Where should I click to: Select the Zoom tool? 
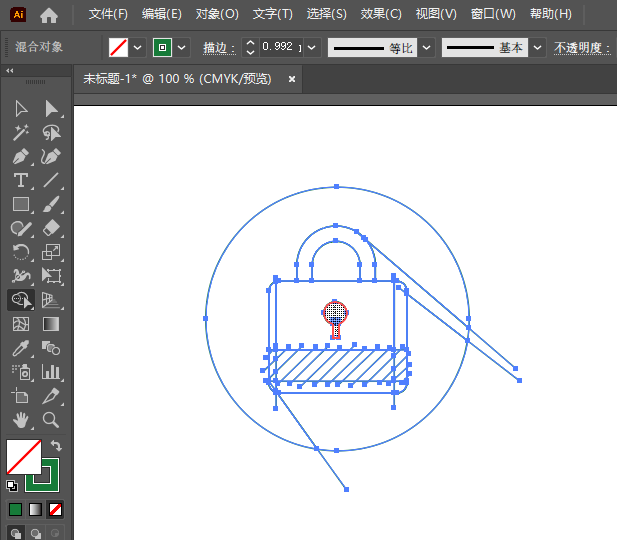pos(51,420)
